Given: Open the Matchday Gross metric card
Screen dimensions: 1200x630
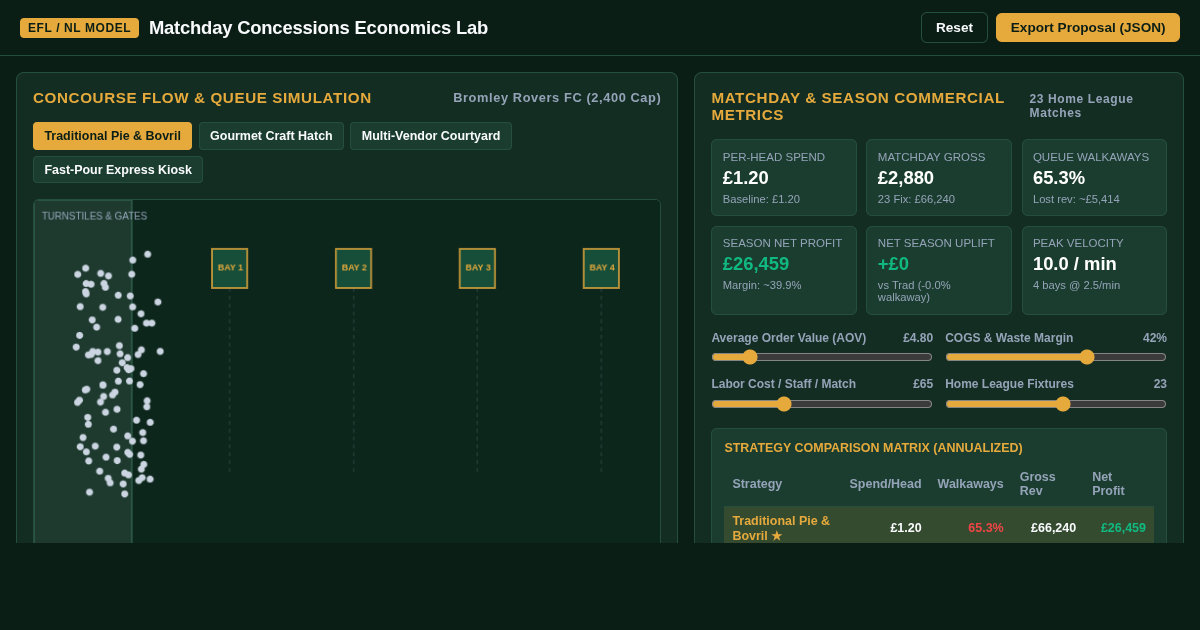Looking at the screenshot, I should (939, 178).
